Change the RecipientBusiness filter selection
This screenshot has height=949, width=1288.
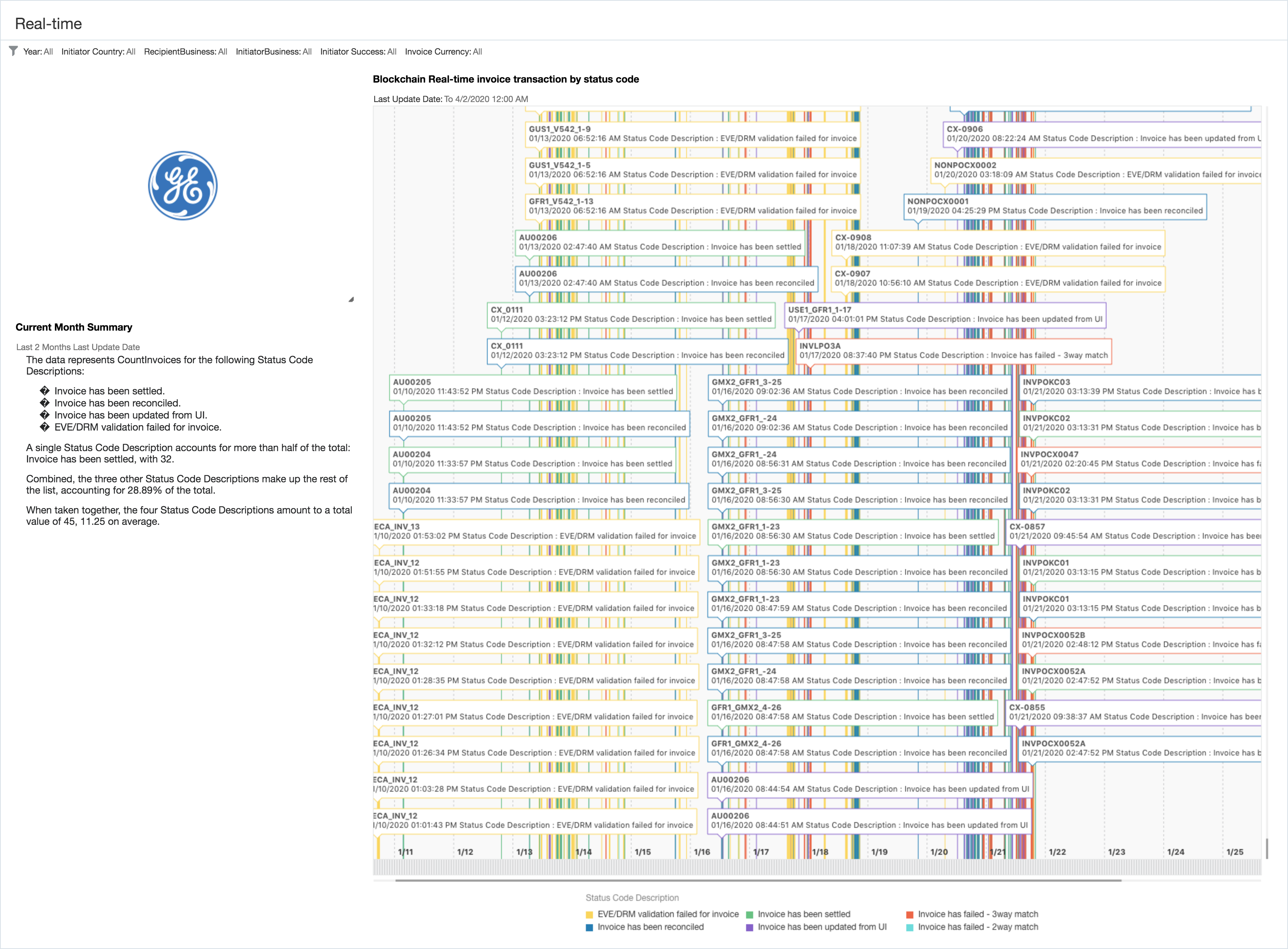point(186,52)
